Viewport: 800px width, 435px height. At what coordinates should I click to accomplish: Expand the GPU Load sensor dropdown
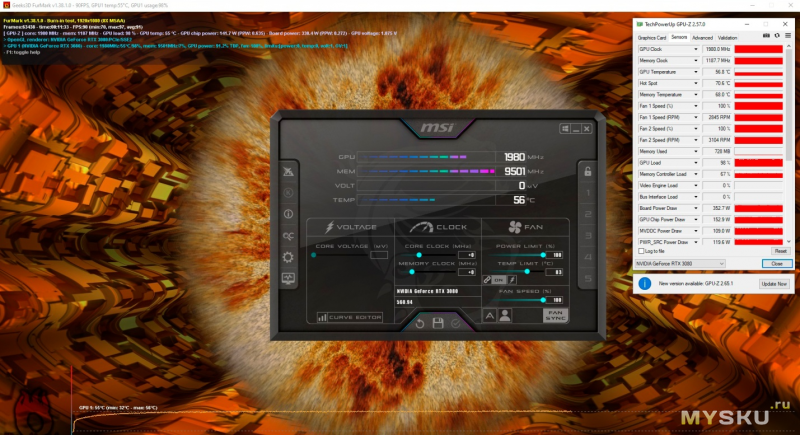(695, 163)
